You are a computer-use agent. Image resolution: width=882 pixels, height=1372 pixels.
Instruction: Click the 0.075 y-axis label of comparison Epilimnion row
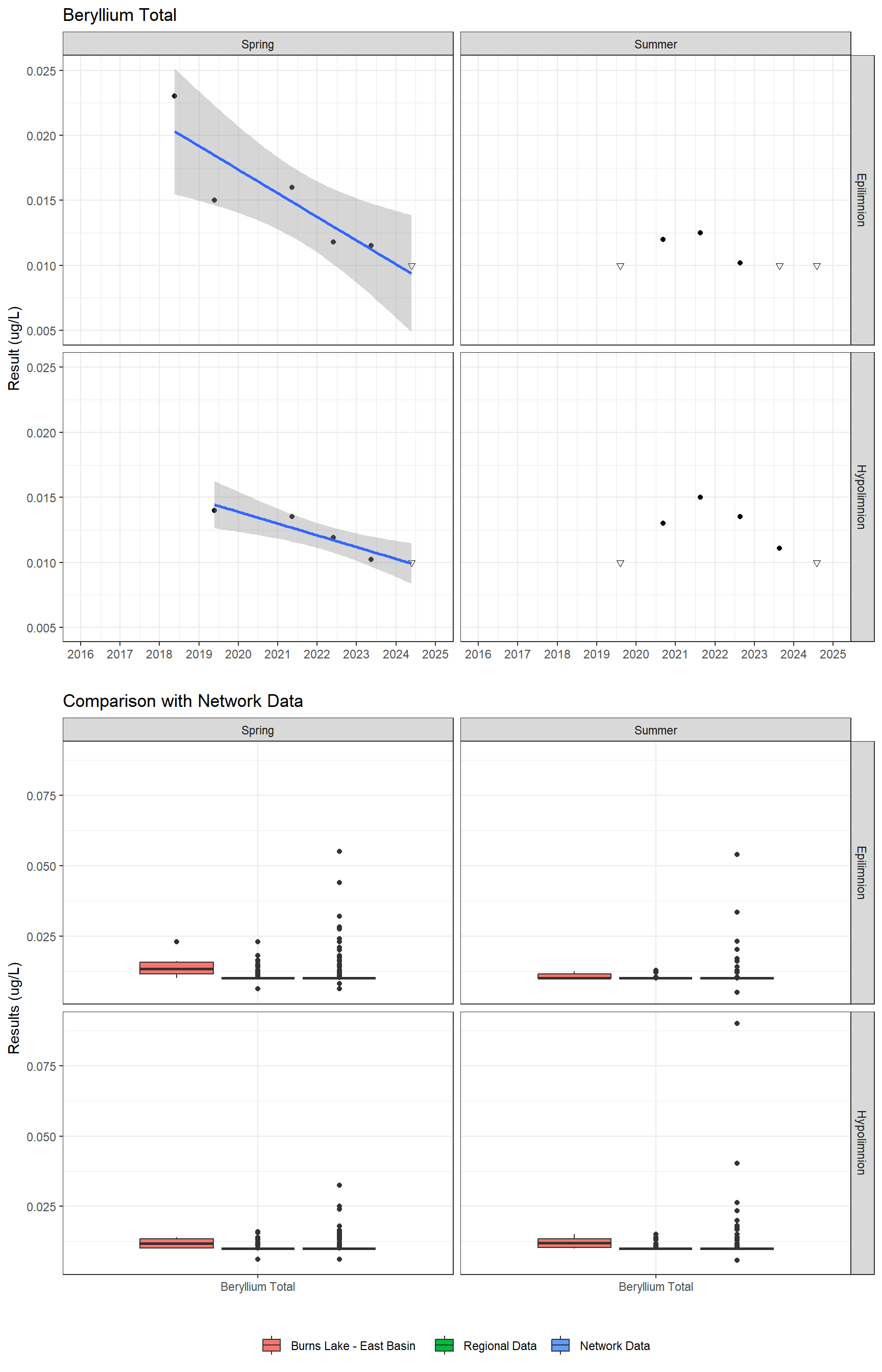[41, 796]
